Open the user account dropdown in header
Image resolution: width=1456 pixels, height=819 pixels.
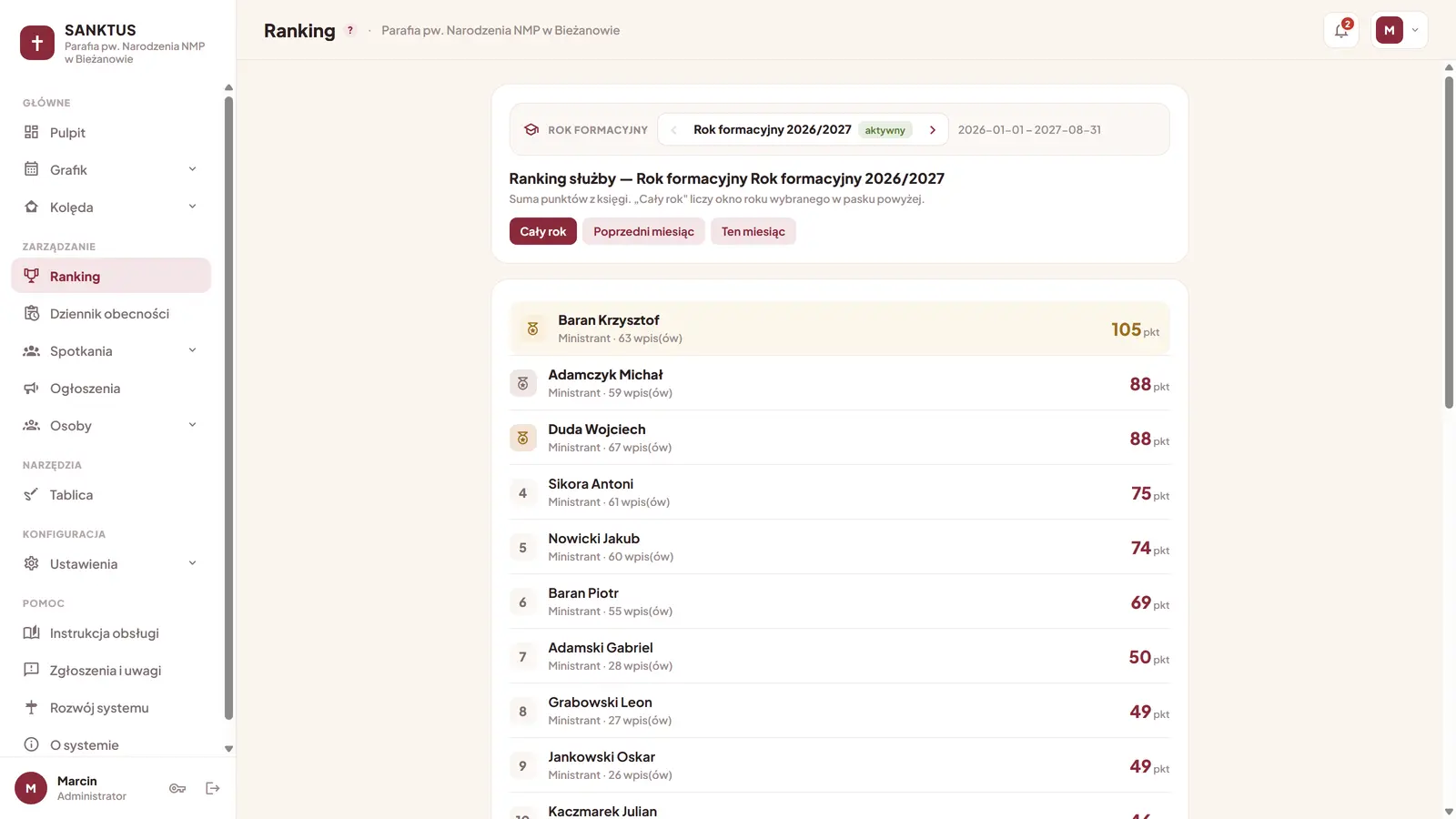[x=1400, y=30]
